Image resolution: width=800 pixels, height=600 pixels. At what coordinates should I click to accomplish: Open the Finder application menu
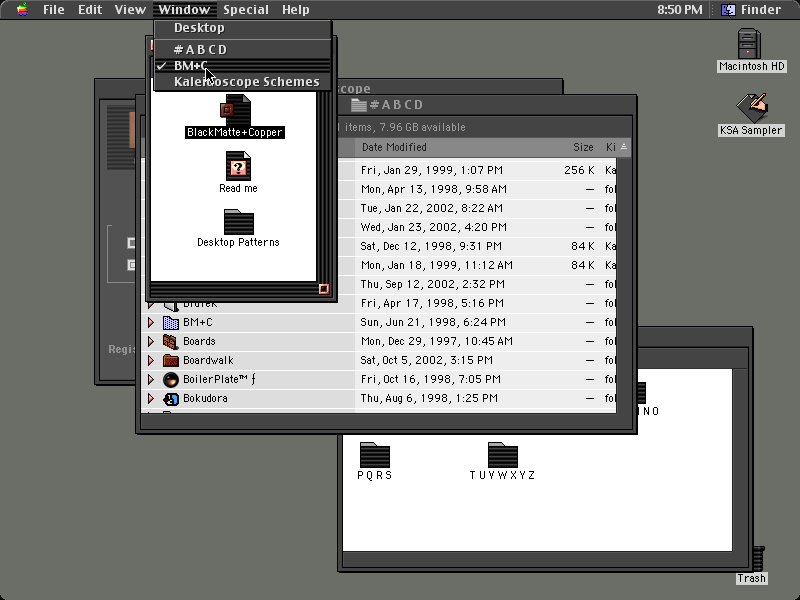pyautogui.click(x=751, y=10)
